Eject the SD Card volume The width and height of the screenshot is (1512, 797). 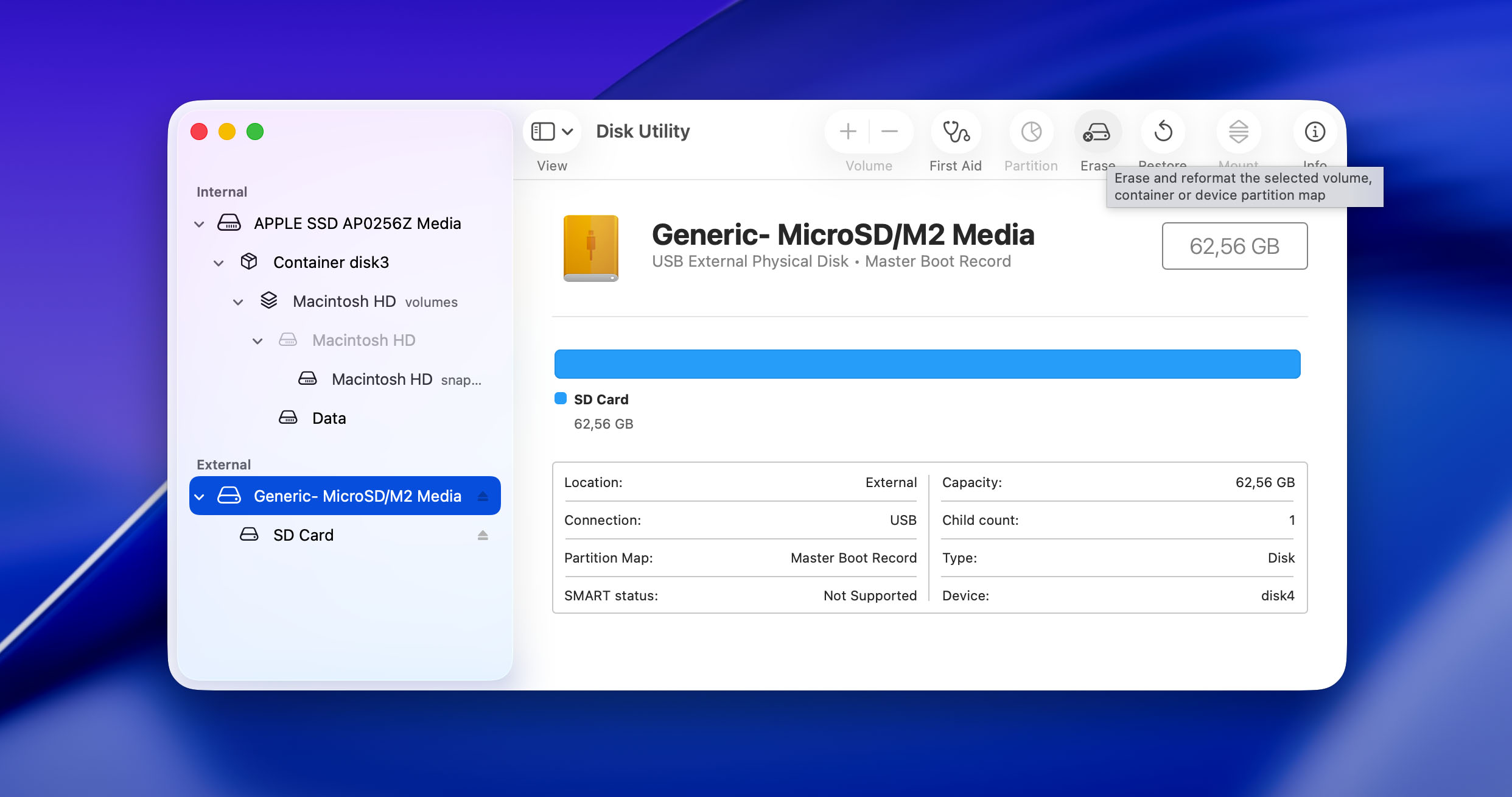pyautogui.click(x=483, y=535)
